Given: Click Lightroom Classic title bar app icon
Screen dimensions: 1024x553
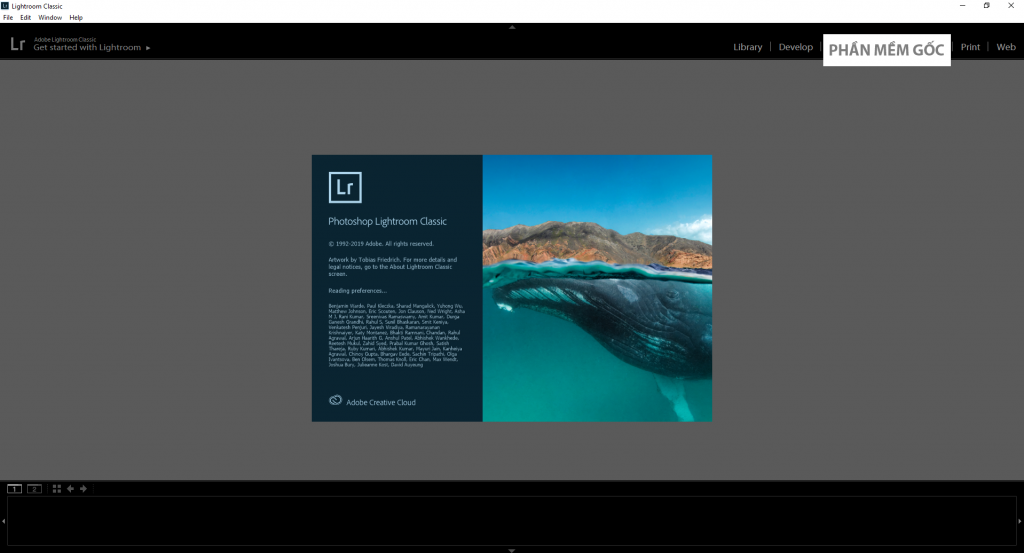Looking at the screenshot, I should tap(5, 6).
